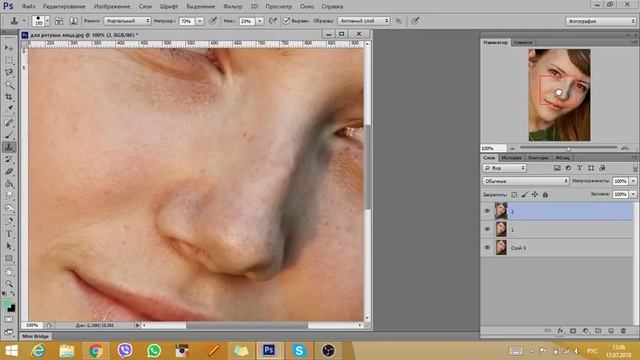
Task: Open the Фильтр menu
Action: click(233, 7)
